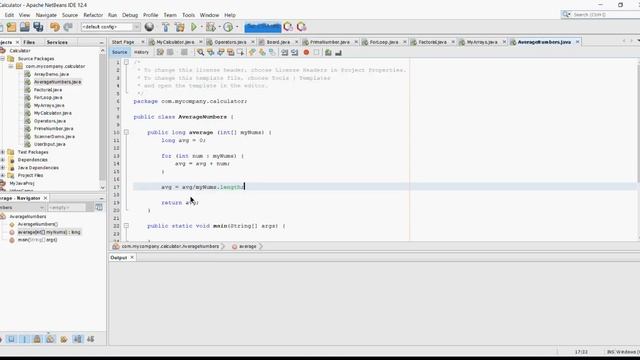Switch to the Services panel tab
640x360 pixels.
pos(57,42)
